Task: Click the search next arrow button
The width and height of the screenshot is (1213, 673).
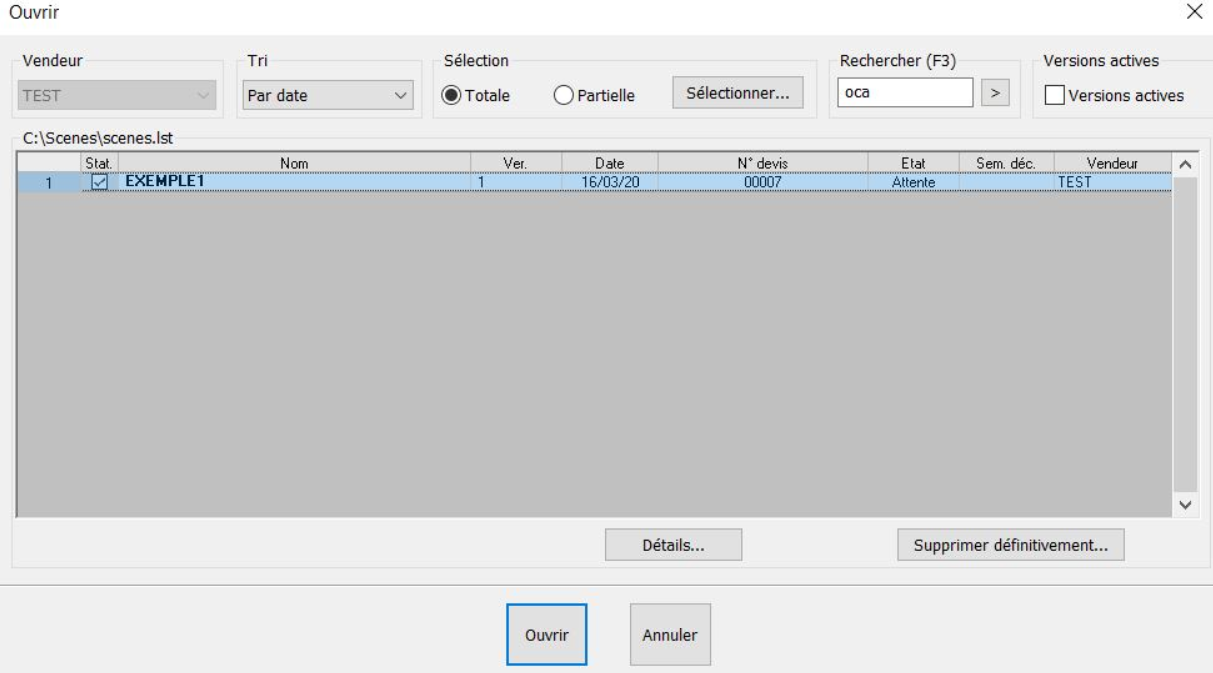Action: click(x=994, y=93)
